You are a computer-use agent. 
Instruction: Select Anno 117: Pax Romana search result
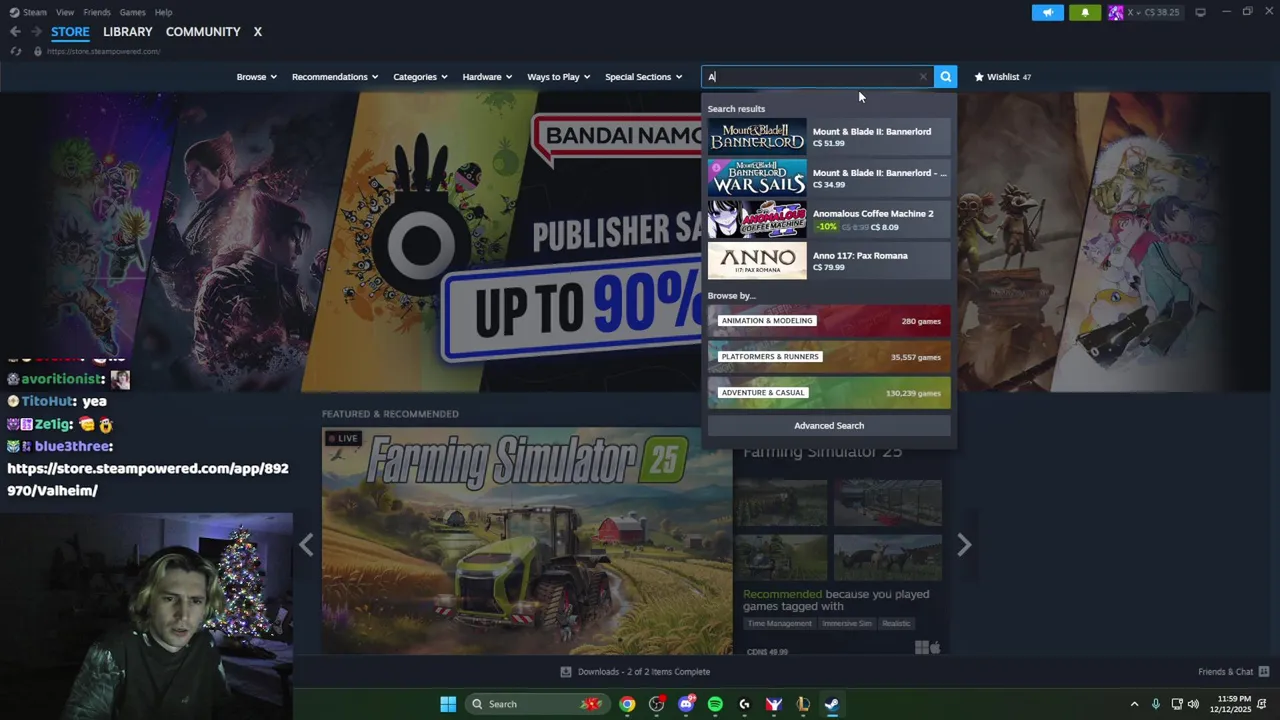(829, 260)
